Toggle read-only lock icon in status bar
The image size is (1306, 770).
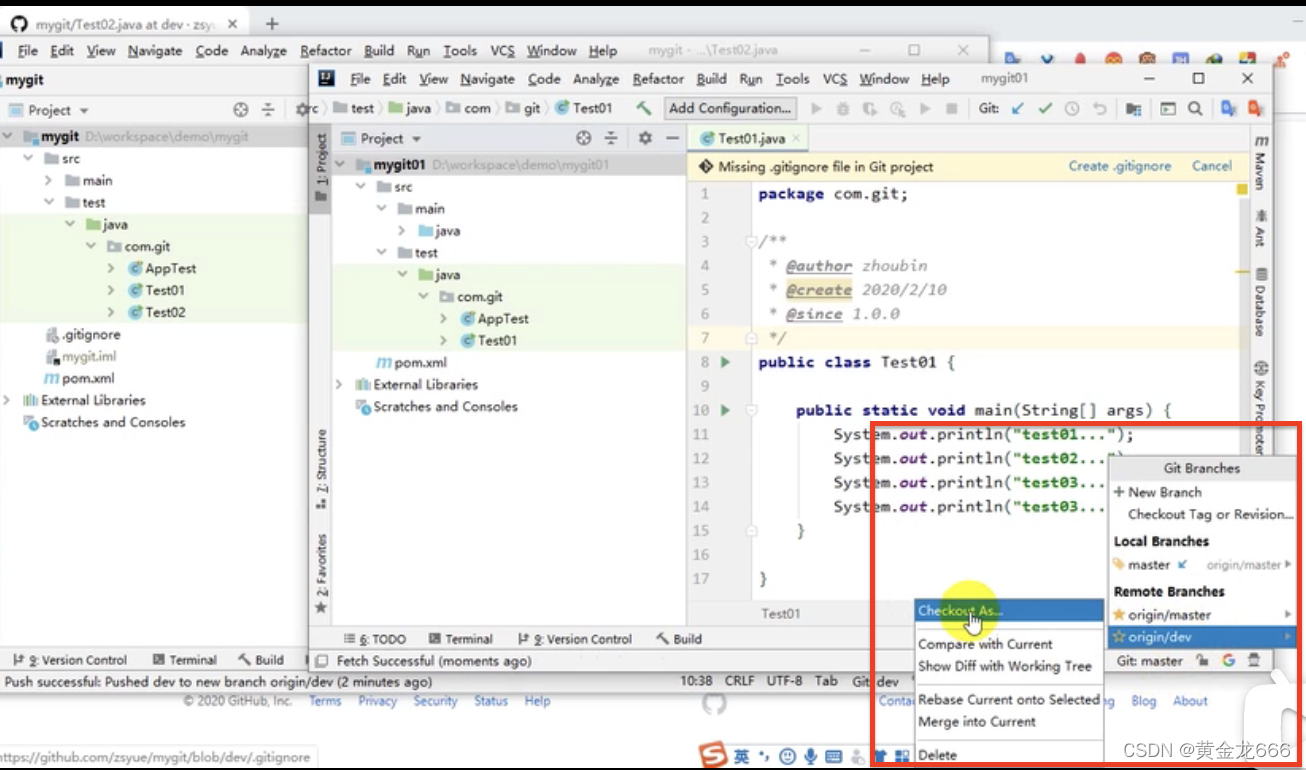click(x=1202, y=661)
